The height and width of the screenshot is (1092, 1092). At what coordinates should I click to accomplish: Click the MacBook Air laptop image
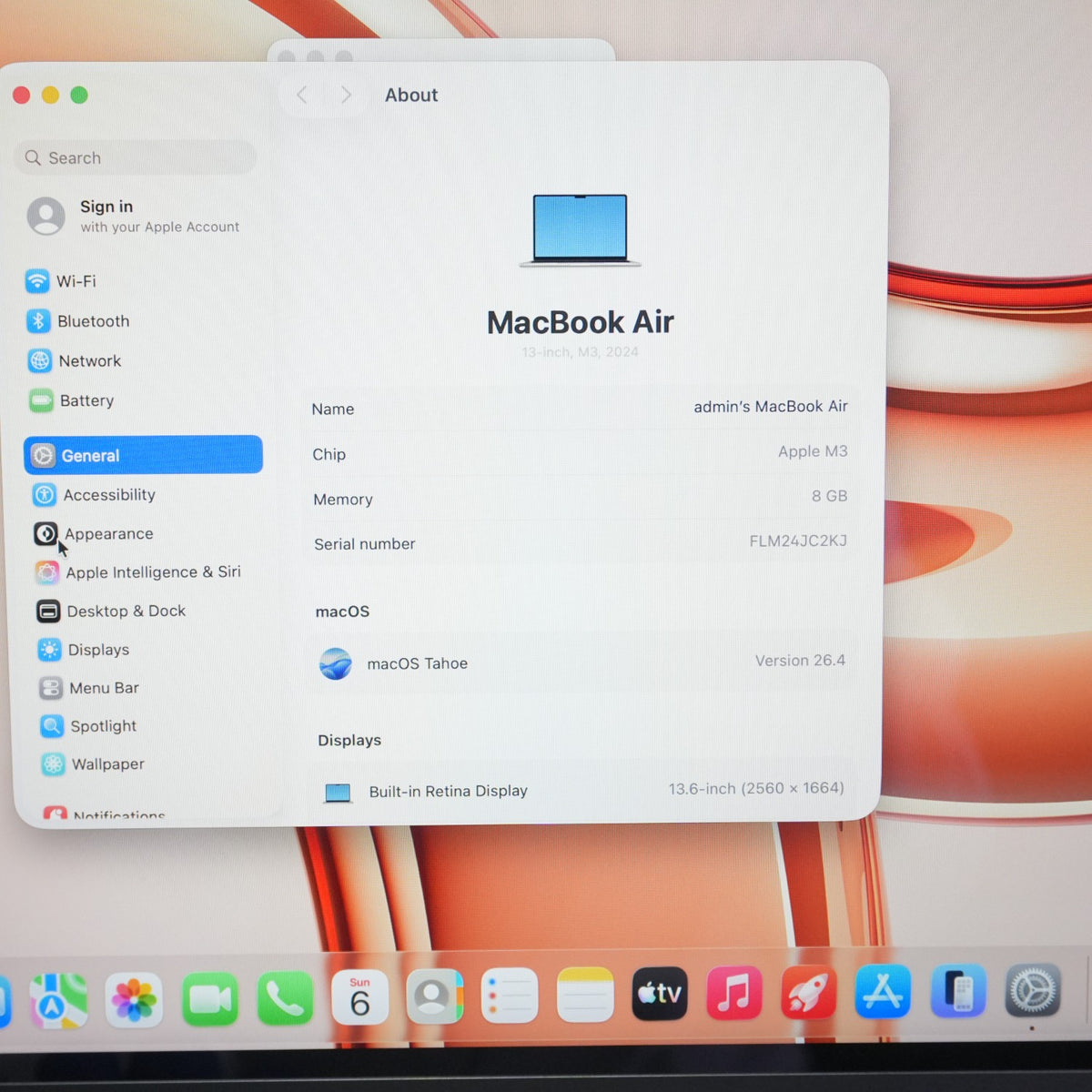(x=580, y=230)
